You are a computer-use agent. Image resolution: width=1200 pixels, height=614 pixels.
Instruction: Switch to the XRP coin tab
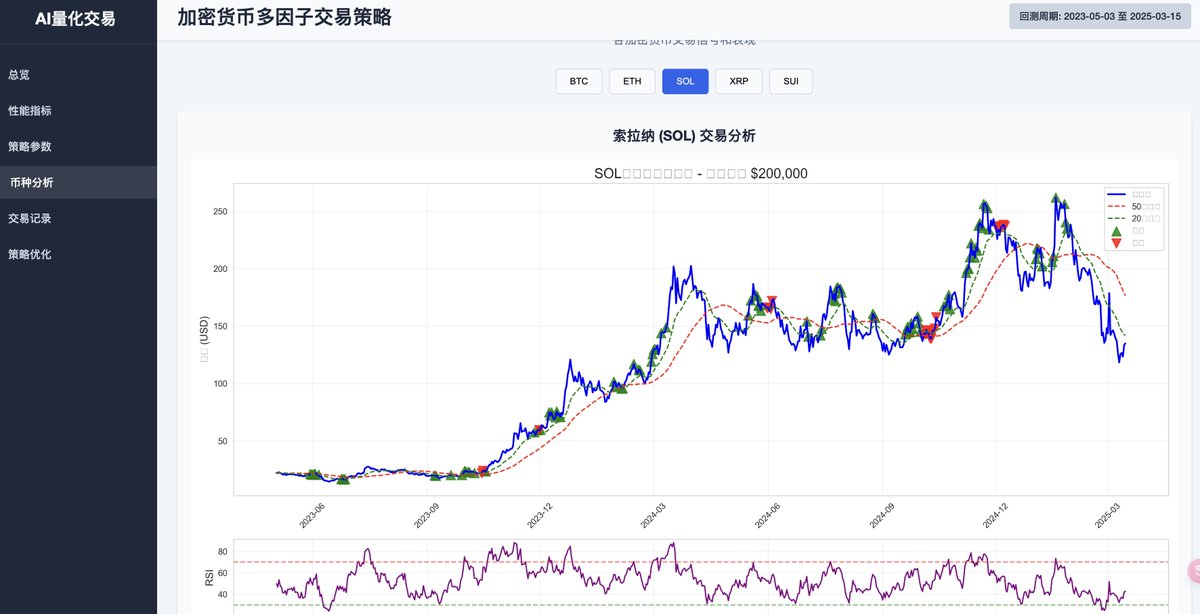click(739, 81)
